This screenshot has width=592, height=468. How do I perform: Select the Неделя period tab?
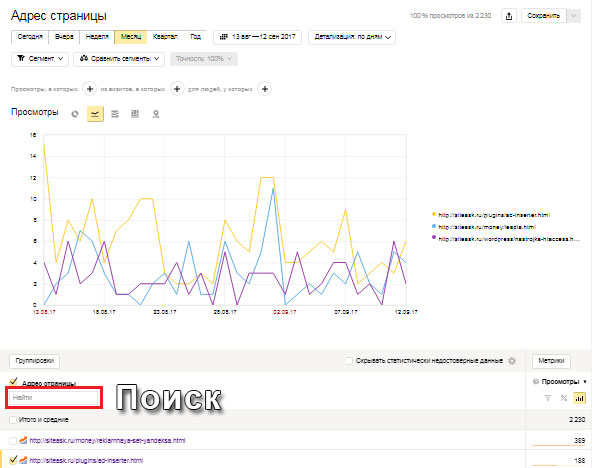[x=97, y=37]
